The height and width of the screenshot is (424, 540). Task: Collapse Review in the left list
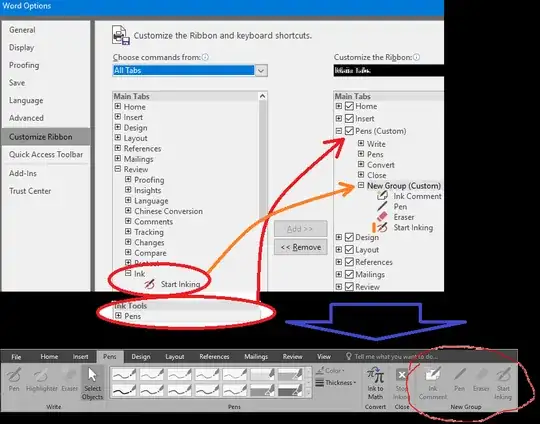pyautogui.click(x=118, y=169)
